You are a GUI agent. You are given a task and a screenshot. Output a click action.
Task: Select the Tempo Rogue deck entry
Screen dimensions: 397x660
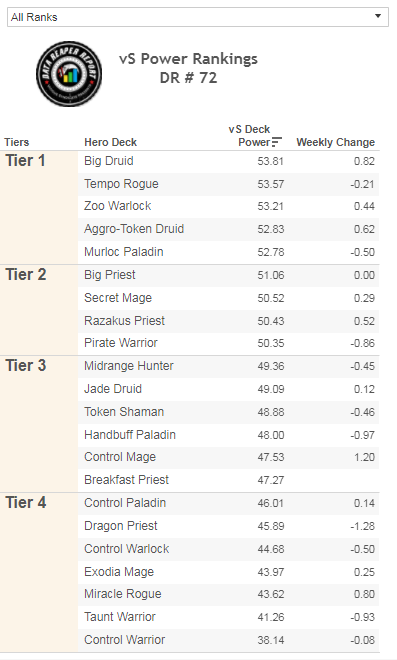pyautogui.click(x=121, y=184)
